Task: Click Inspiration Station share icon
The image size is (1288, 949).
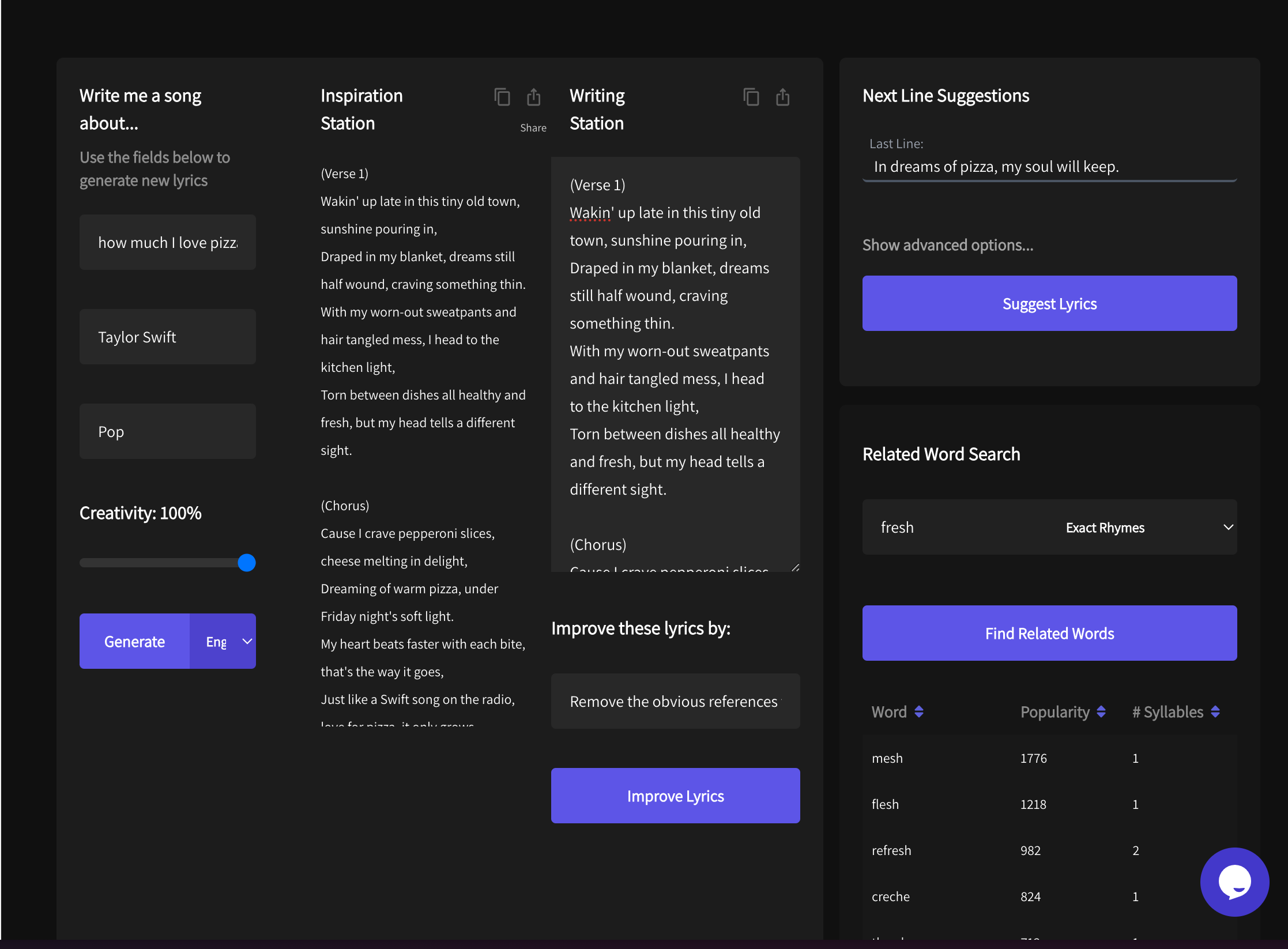Action: (x=533, y=97)
